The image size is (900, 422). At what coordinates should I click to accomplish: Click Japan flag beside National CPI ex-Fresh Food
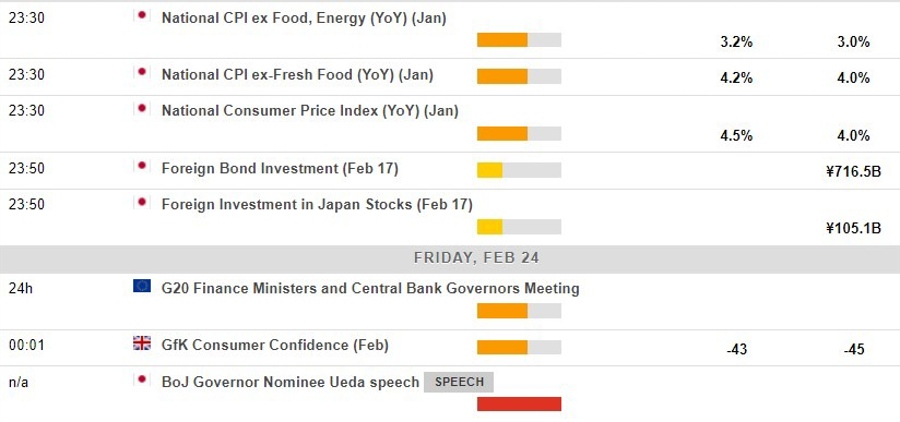[x=141, y=73]
